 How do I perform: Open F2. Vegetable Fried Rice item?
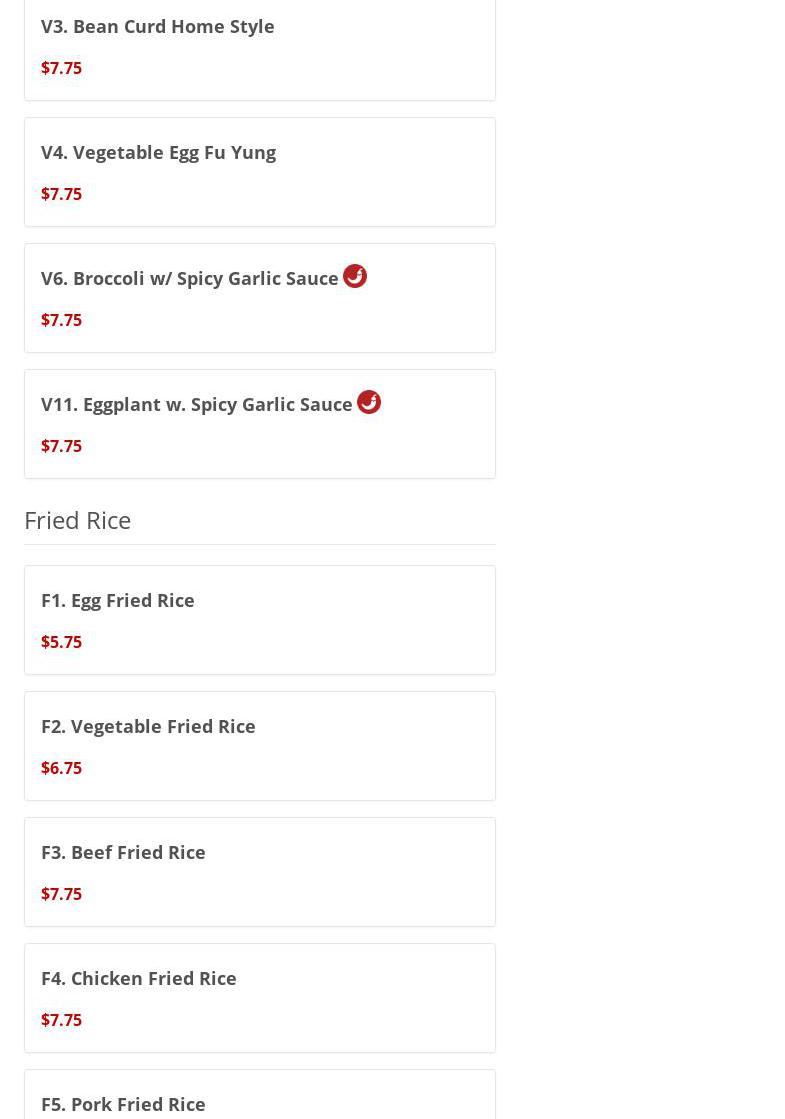click(x=148, y=726)
